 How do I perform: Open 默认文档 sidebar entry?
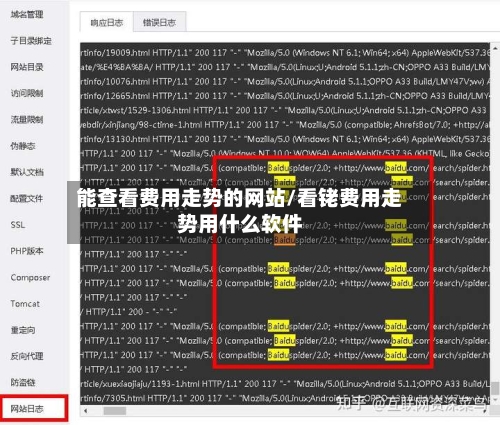tap(27, 172)
